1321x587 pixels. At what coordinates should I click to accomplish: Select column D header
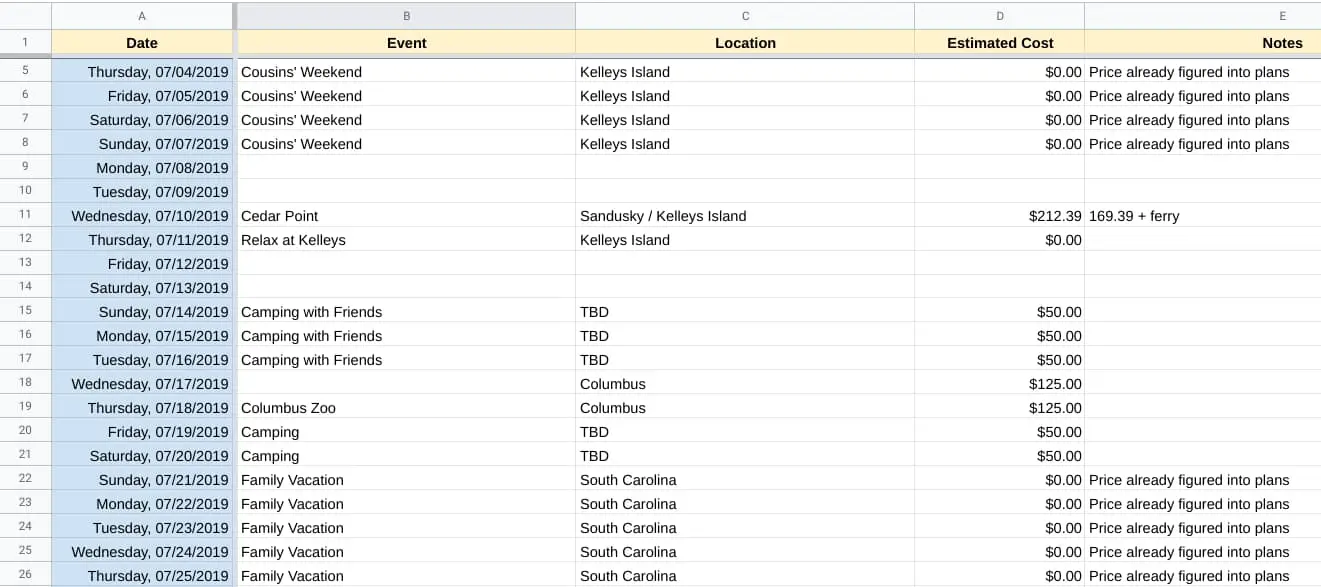(x=1000, y=16)
